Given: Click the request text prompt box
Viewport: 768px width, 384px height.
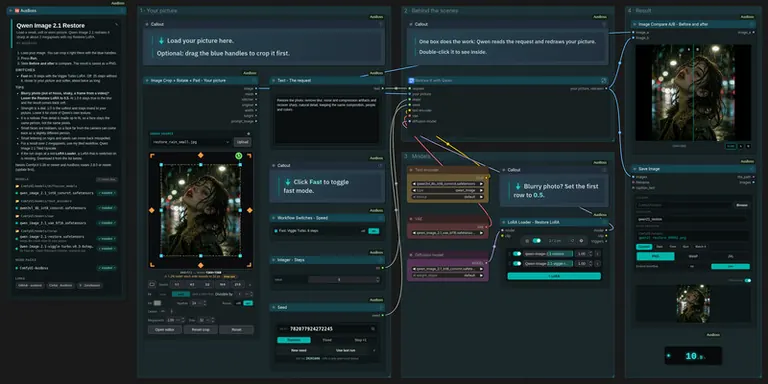Looking at the screenshot, I should click(x=327, y=120).
